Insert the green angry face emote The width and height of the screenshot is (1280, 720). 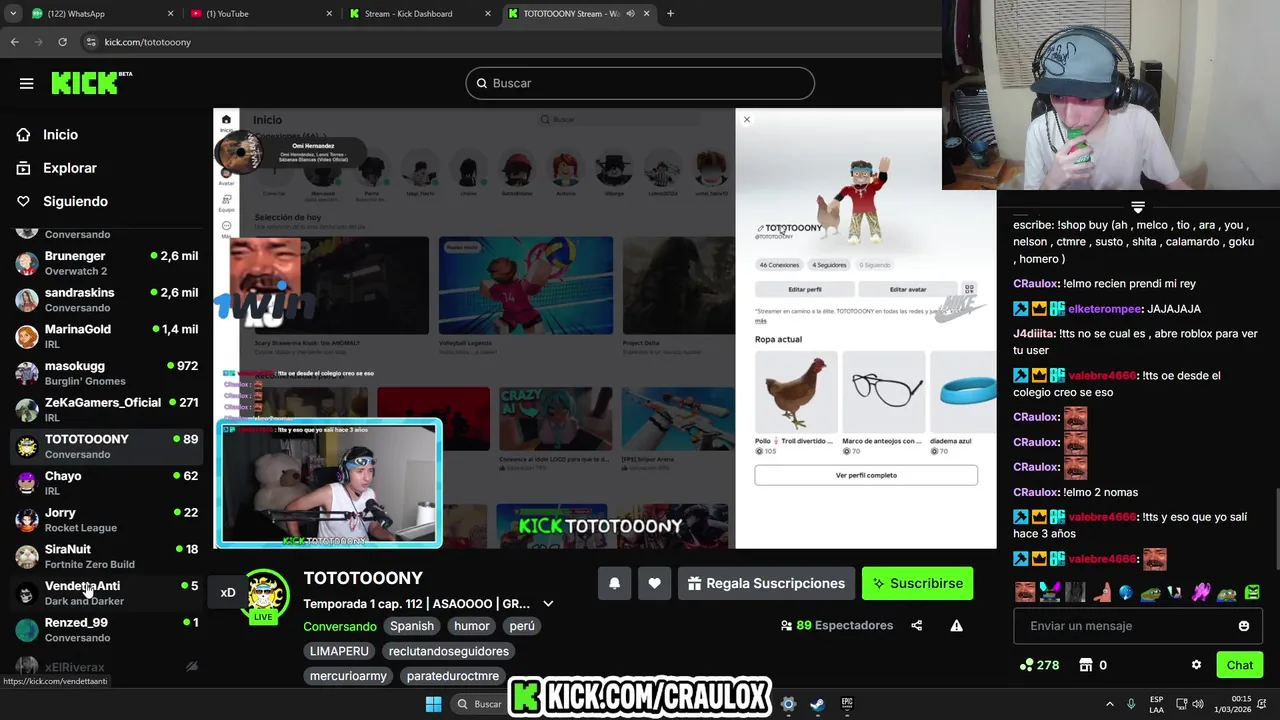(x=1252, y=592)
